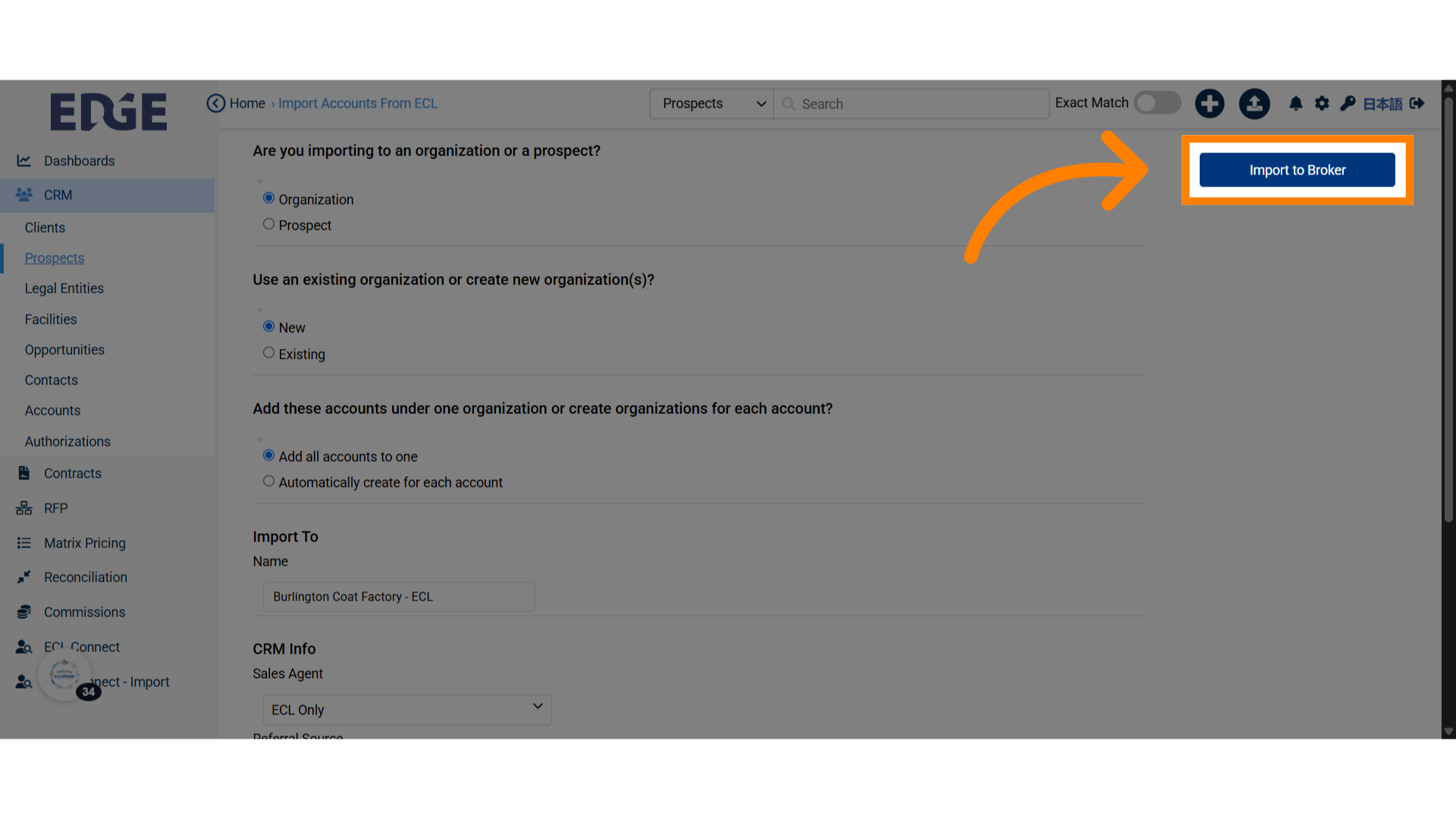This screenshot has width=1456, height=819.
Task: Open Accounts in sidebar
Action: [52, 410]
